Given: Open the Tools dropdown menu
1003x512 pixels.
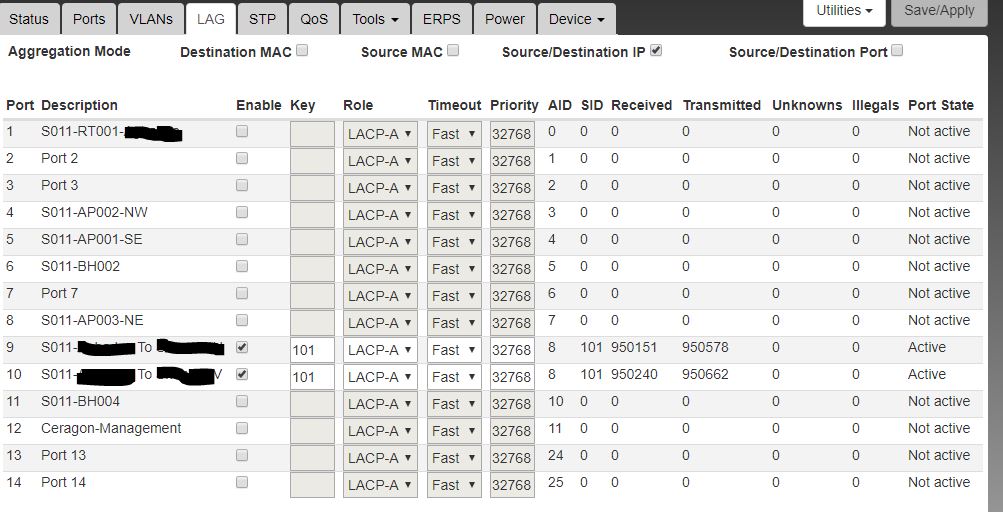Looking at the screenshot, I should pyautogui.click(x=375, y=19).
